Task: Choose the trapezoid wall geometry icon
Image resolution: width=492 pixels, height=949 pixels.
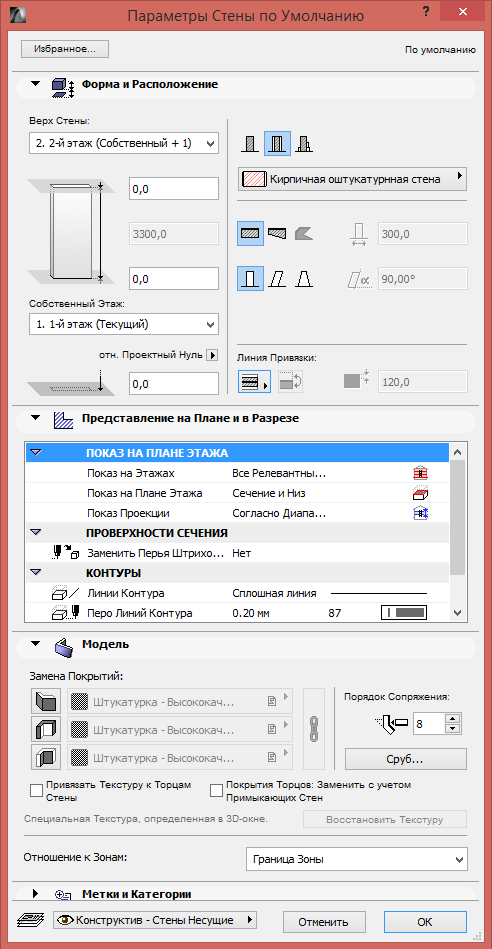Action: coord(277,232)
